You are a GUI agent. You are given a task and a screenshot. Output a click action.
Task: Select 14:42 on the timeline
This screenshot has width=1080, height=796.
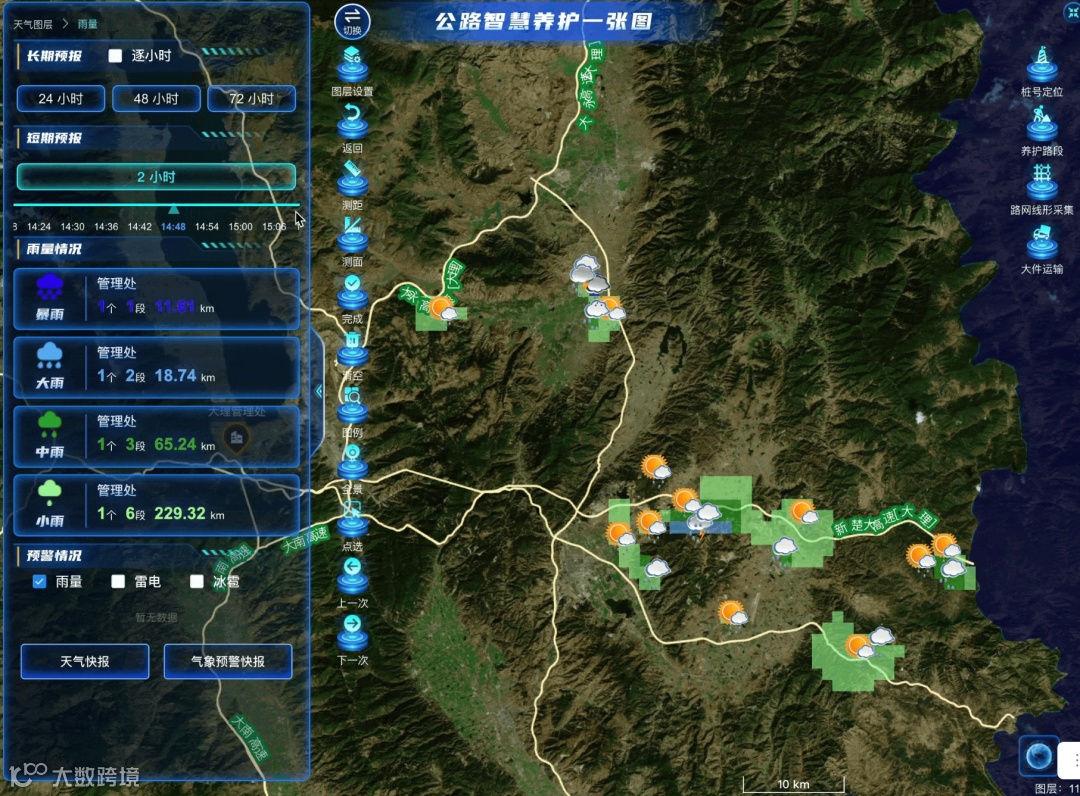[x=140, y=227]
